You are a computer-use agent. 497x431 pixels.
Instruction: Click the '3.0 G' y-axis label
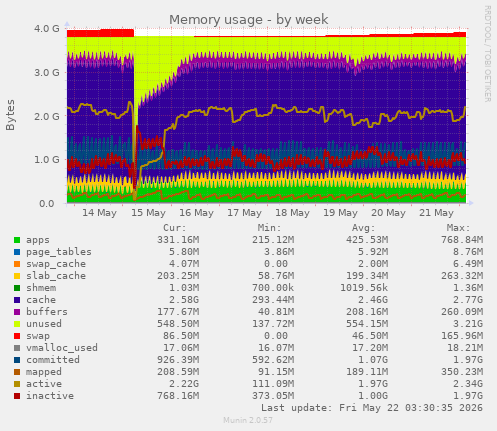[x=47, y=72]
